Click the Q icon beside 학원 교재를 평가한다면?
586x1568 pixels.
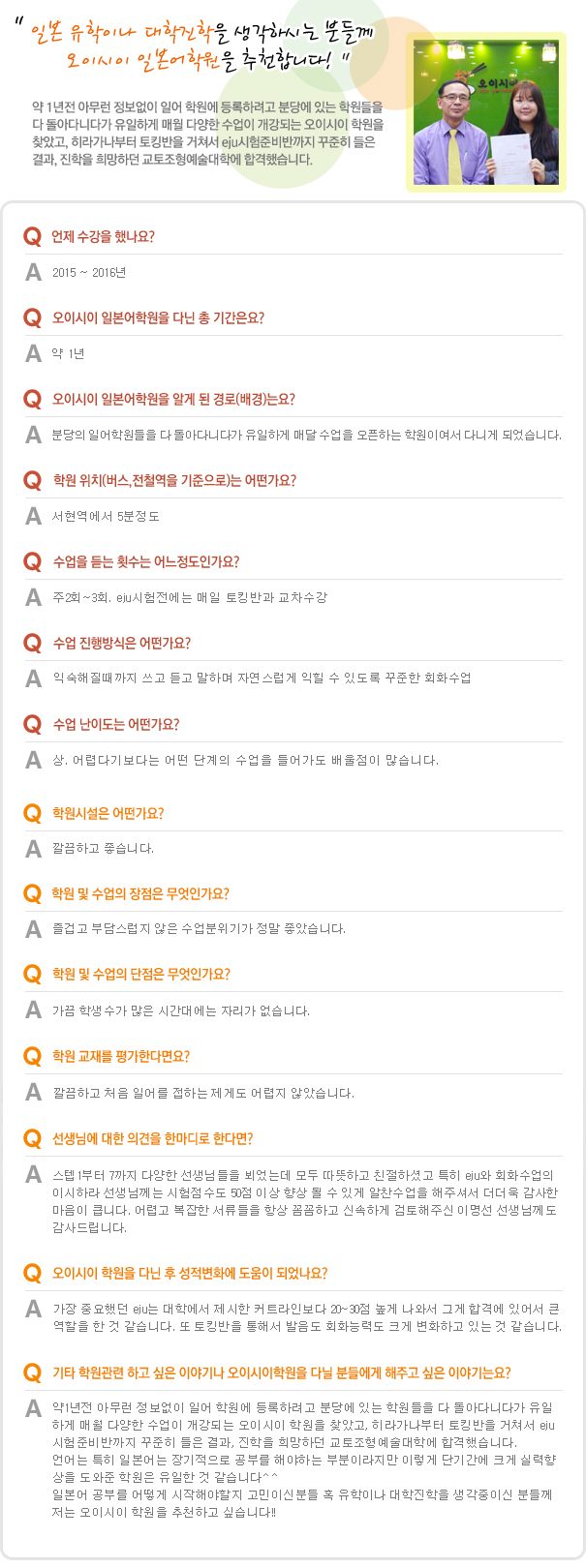tap(33, 1057)
